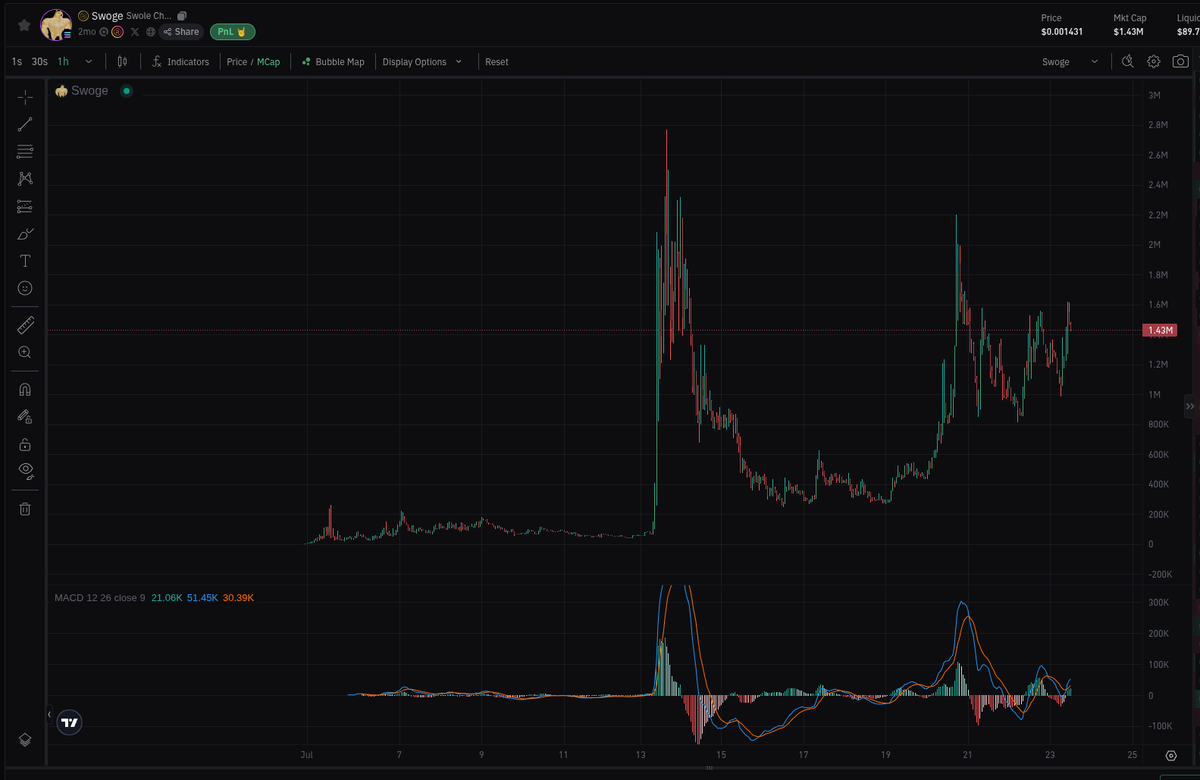
Task: Click MACD signal value 30.39K
Action: (x=238, y=598)
